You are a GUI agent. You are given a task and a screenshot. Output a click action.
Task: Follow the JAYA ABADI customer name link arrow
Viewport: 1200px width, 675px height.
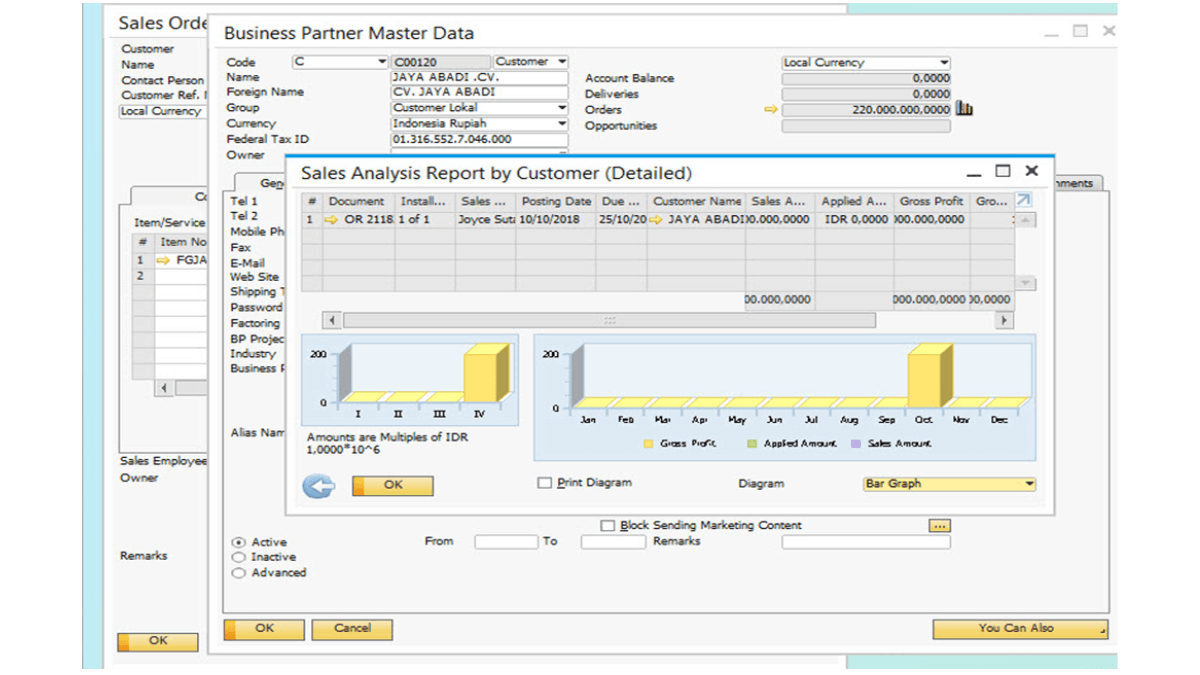pyautogui.click(x=656, y=219)
